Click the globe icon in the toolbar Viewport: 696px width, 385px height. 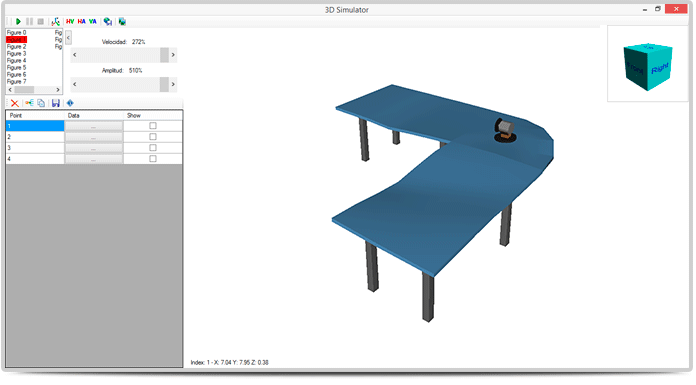pos(107,21)
